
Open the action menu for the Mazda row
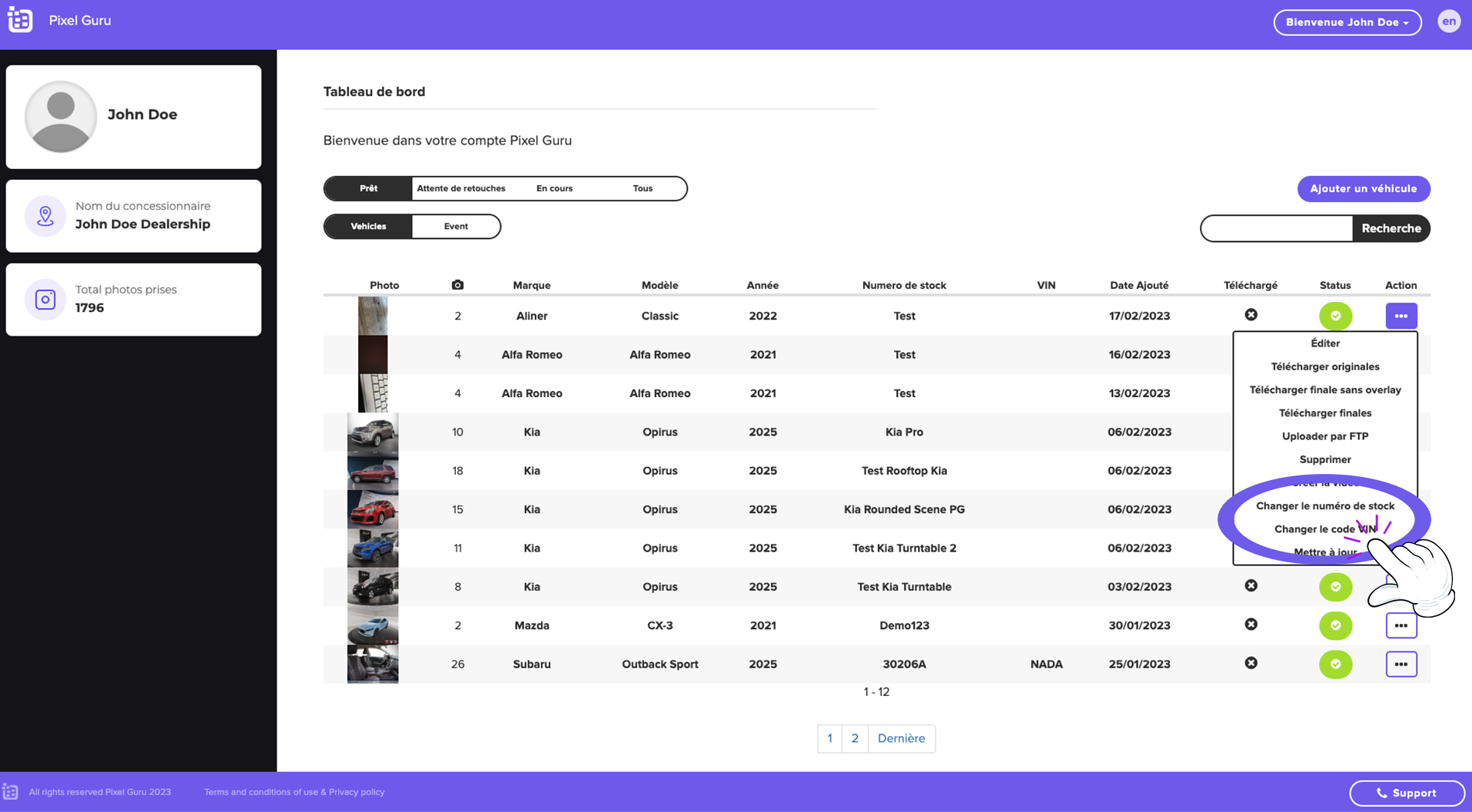1401,625
